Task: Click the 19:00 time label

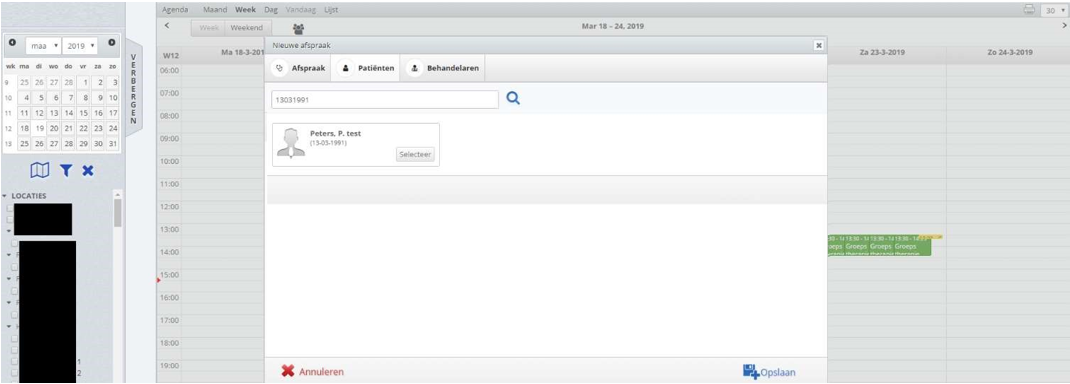Action: click(169, 366)
